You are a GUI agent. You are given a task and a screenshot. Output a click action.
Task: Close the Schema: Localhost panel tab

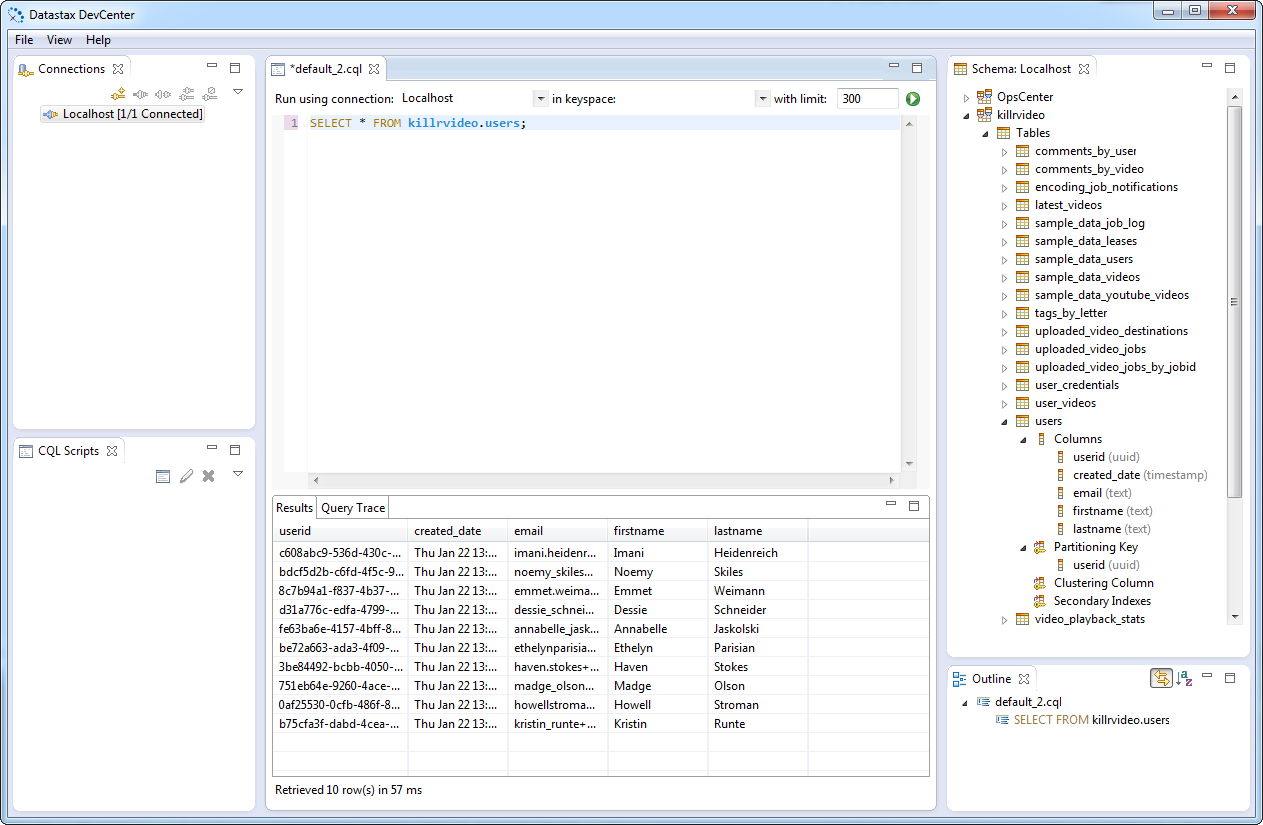pyautogui.click(x=1083, y=69)
